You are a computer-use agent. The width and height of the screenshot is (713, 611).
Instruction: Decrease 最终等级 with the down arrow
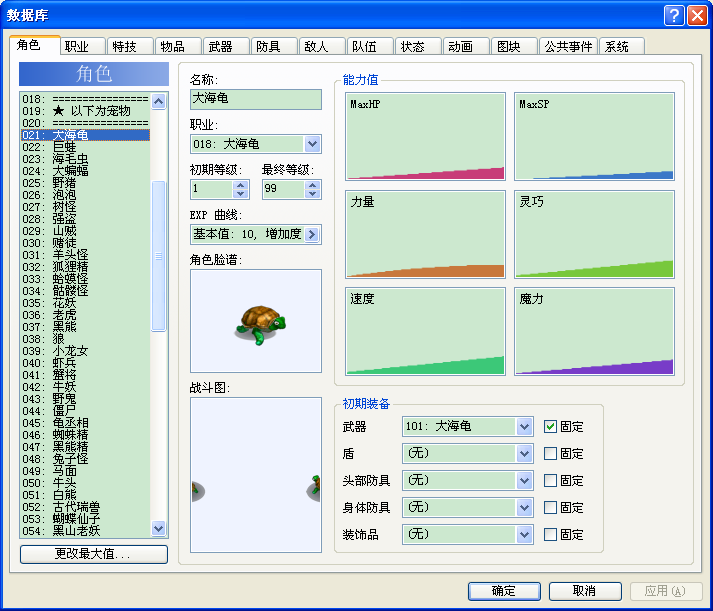pyautogui.click(x=312, y=193)
